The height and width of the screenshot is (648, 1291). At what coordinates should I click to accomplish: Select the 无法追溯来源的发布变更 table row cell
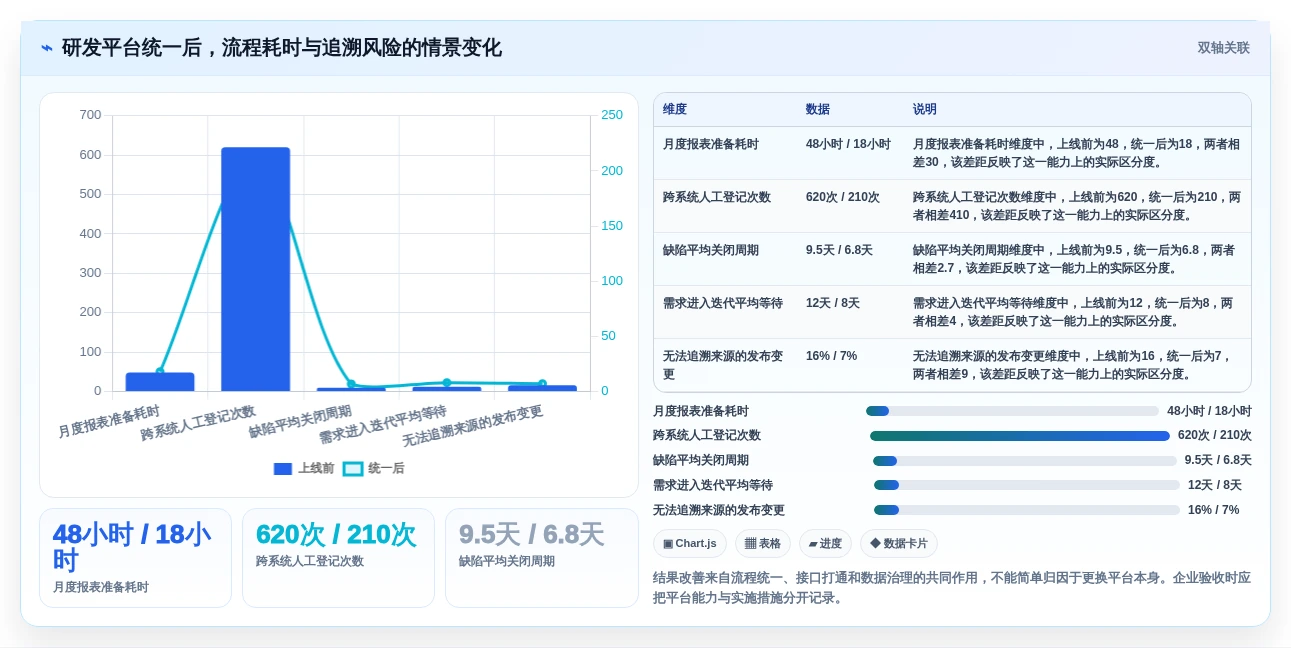click(x=725, y=365)
